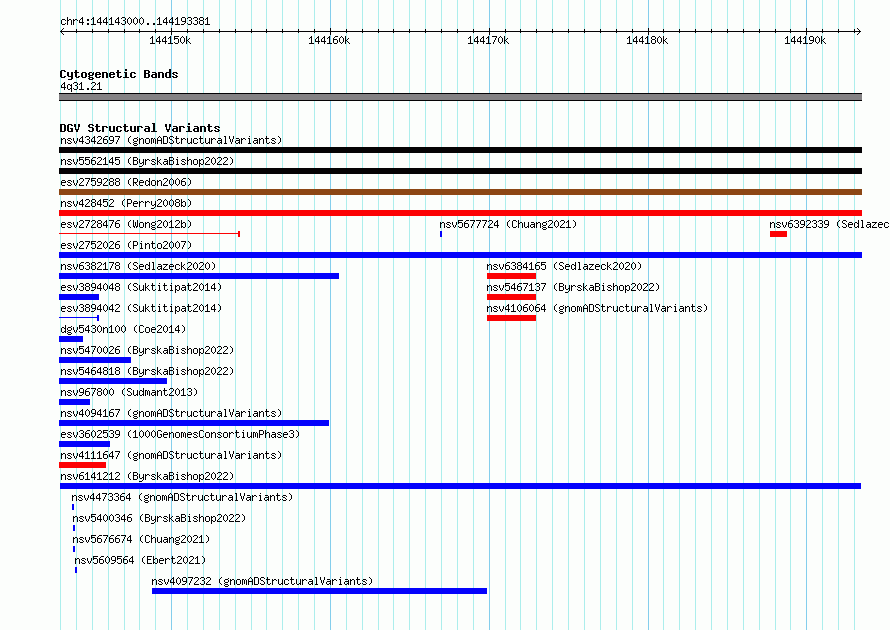The height and width of the screenshot is (630, 890).
Task: Open nsv6141212 ByrskaBishop2022 label
Action: pyautogui.click(x=147, y=476)
